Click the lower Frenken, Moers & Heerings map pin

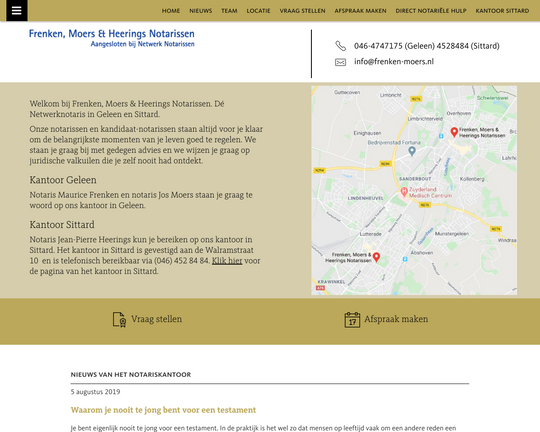point(376,257)
